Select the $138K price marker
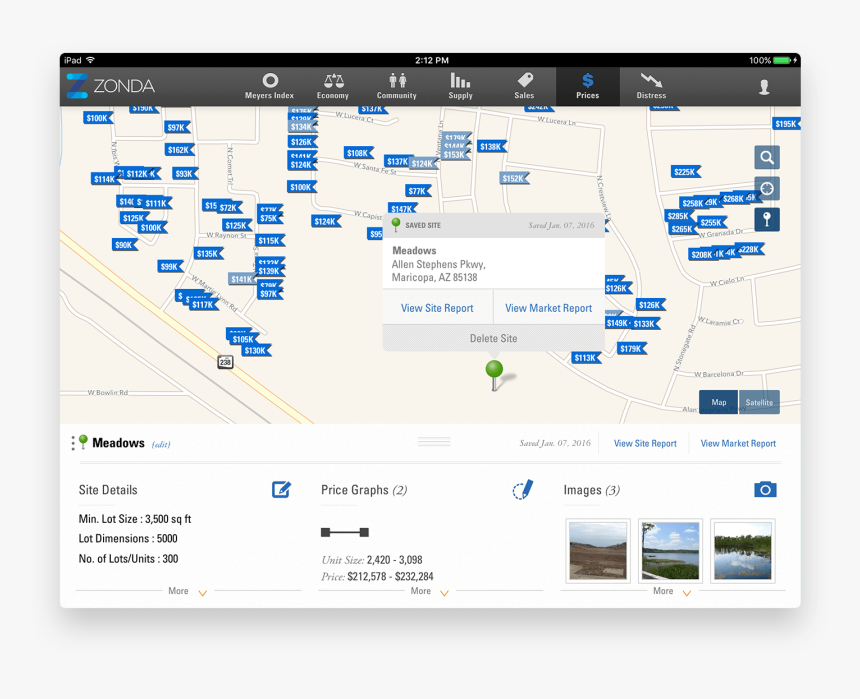 point(492,146)
